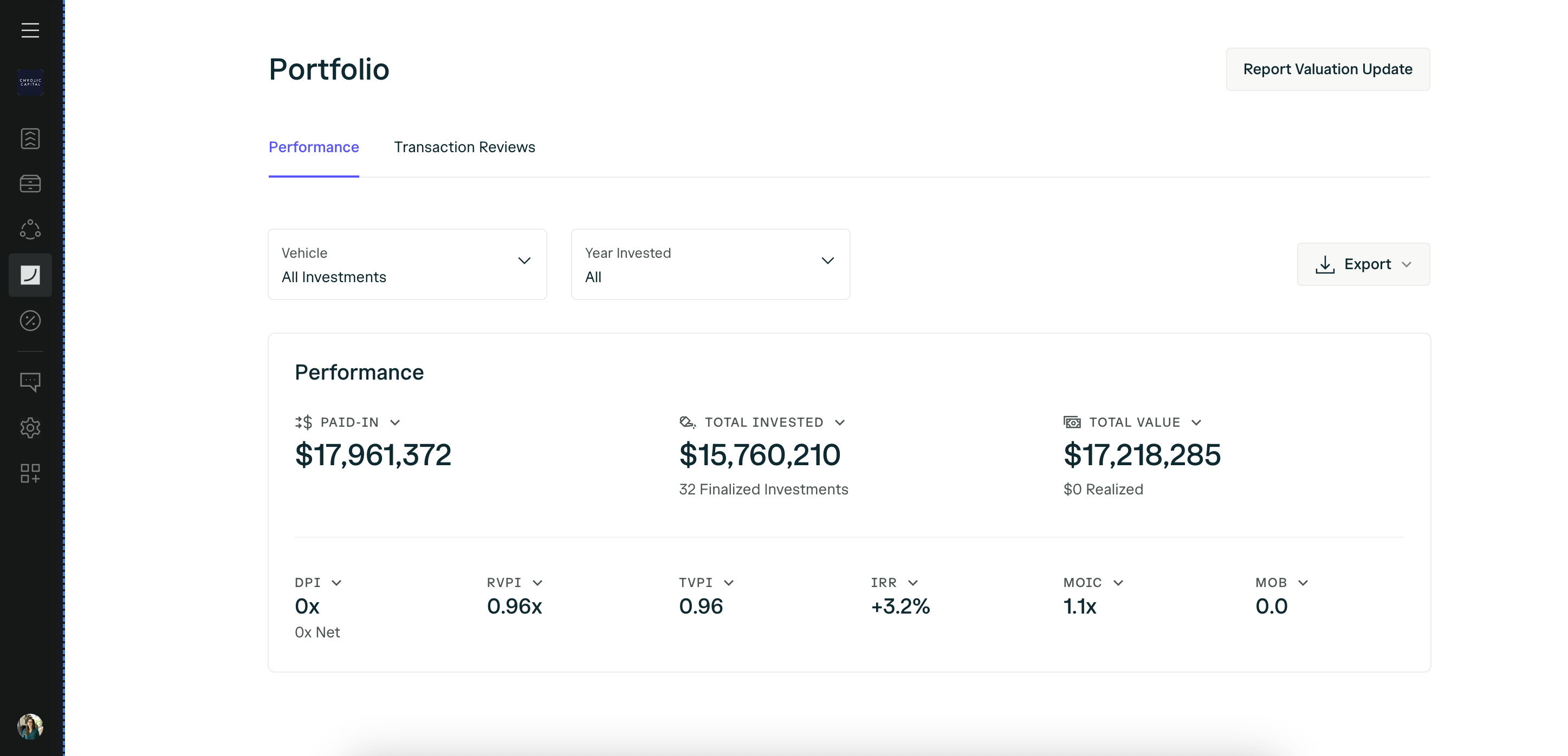This screenshot has height=756, width=1568.
Task: Open settings gear icon in sidebar
Action: pyautogui.click(x=30, y=428)
